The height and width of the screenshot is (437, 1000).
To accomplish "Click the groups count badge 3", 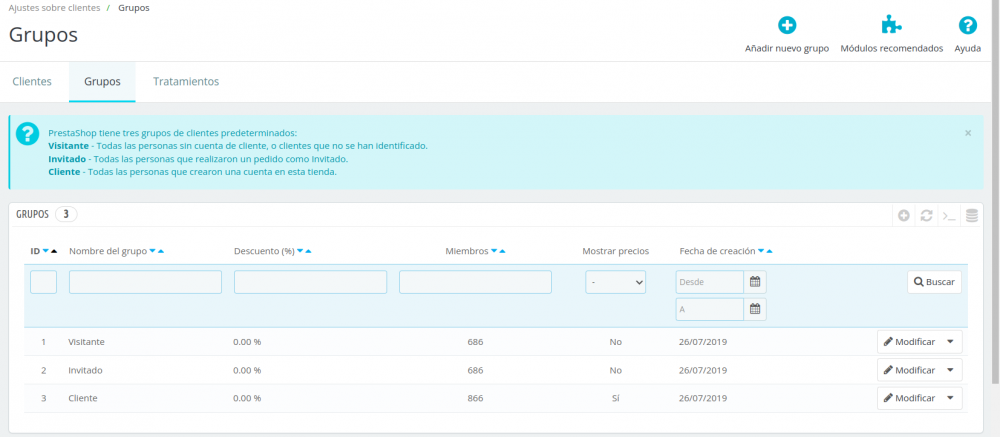I will click(x=66, y=214).
